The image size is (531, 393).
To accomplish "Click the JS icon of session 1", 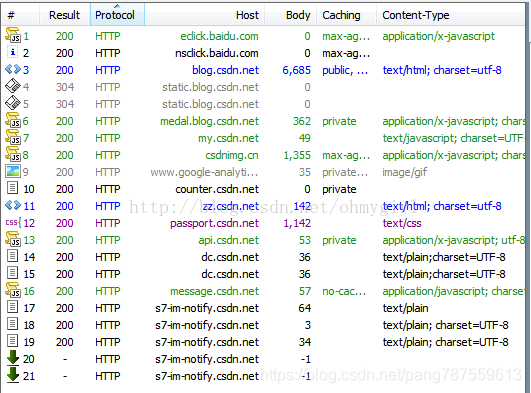I will pos(13,35).
